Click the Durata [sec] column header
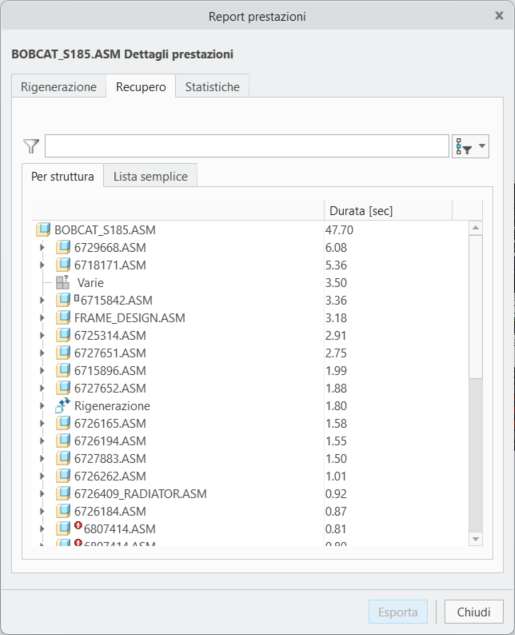Screen dimensions: 515x635 (x=388, y=211)
